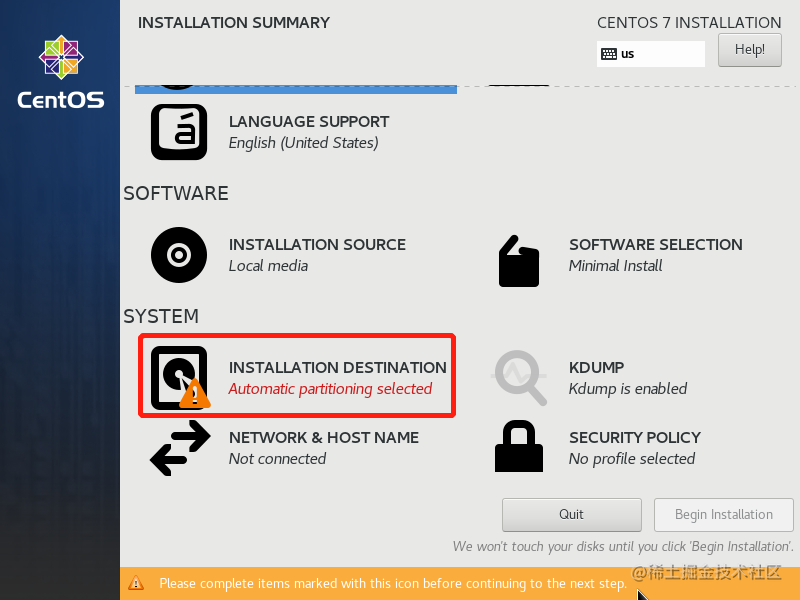This screenshot has height=600, width=800.
Task: Click Begin Installation button
Action: click(x=723, y=515)
